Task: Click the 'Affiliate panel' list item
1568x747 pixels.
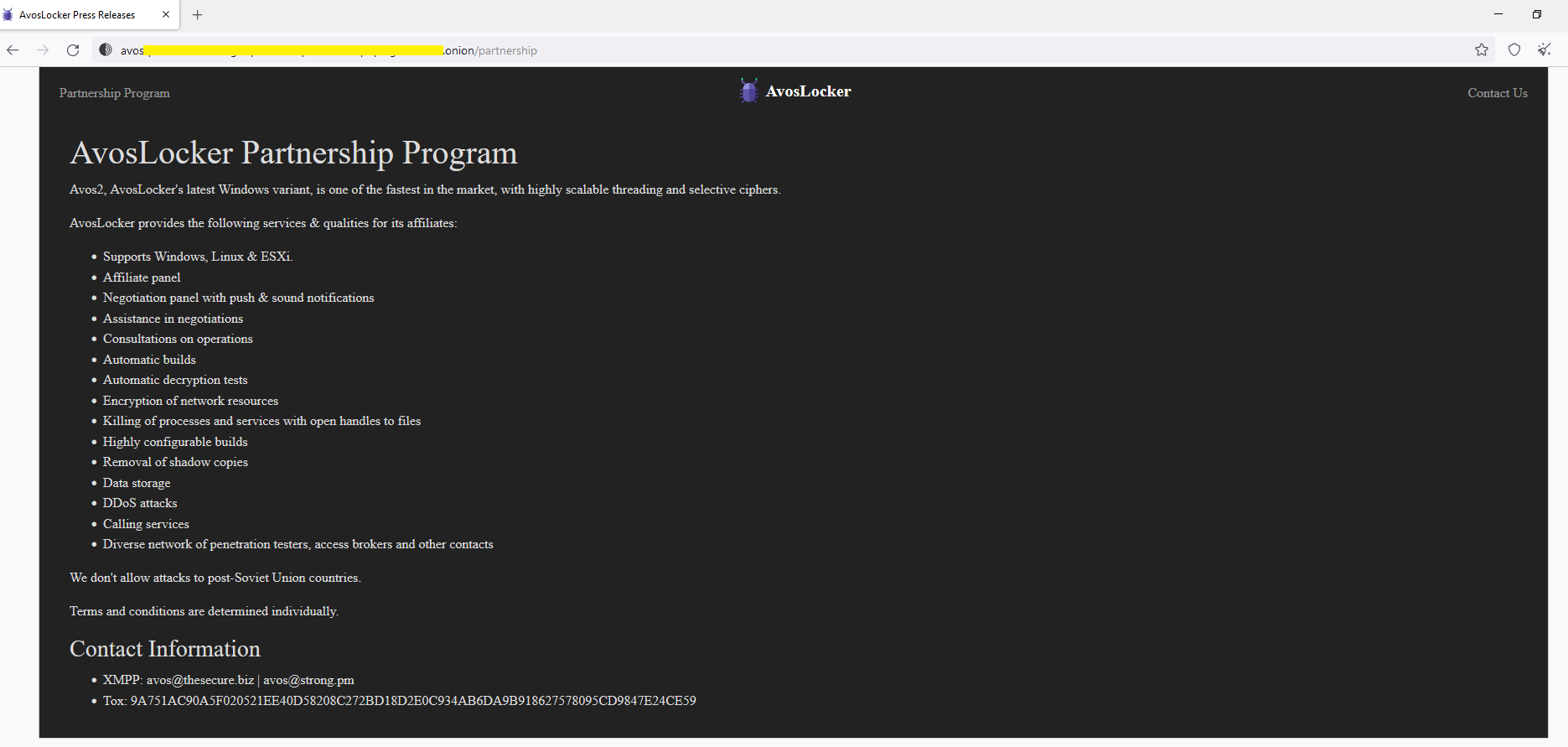Action: (142, 278)
